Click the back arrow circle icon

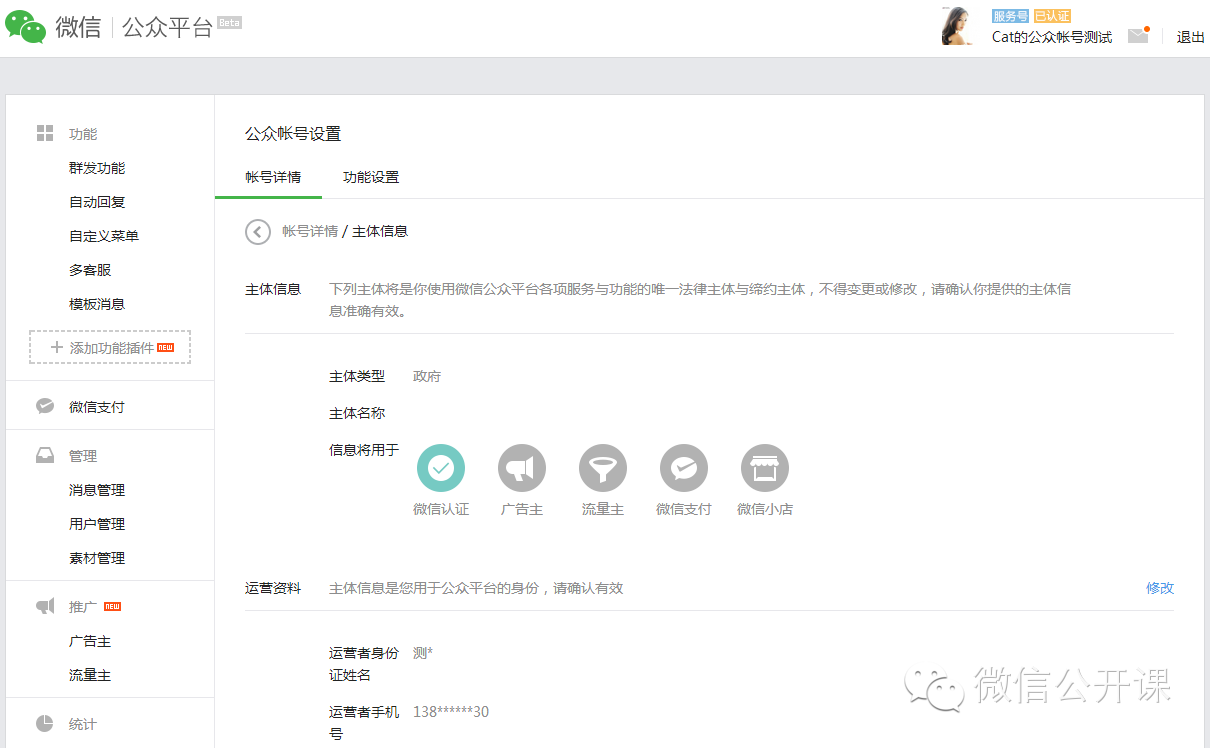point(258,232)
